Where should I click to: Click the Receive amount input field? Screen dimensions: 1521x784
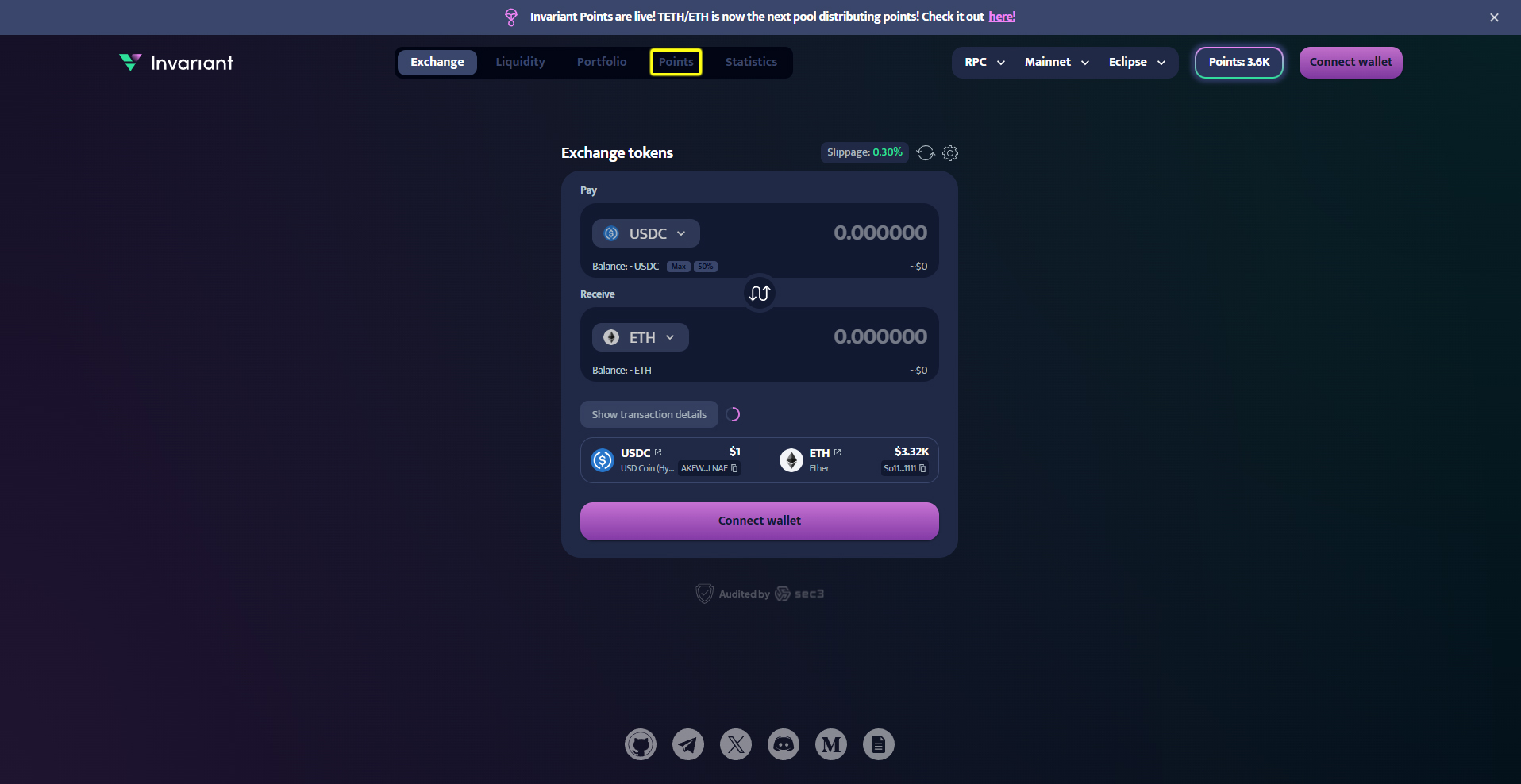(880, 336)
